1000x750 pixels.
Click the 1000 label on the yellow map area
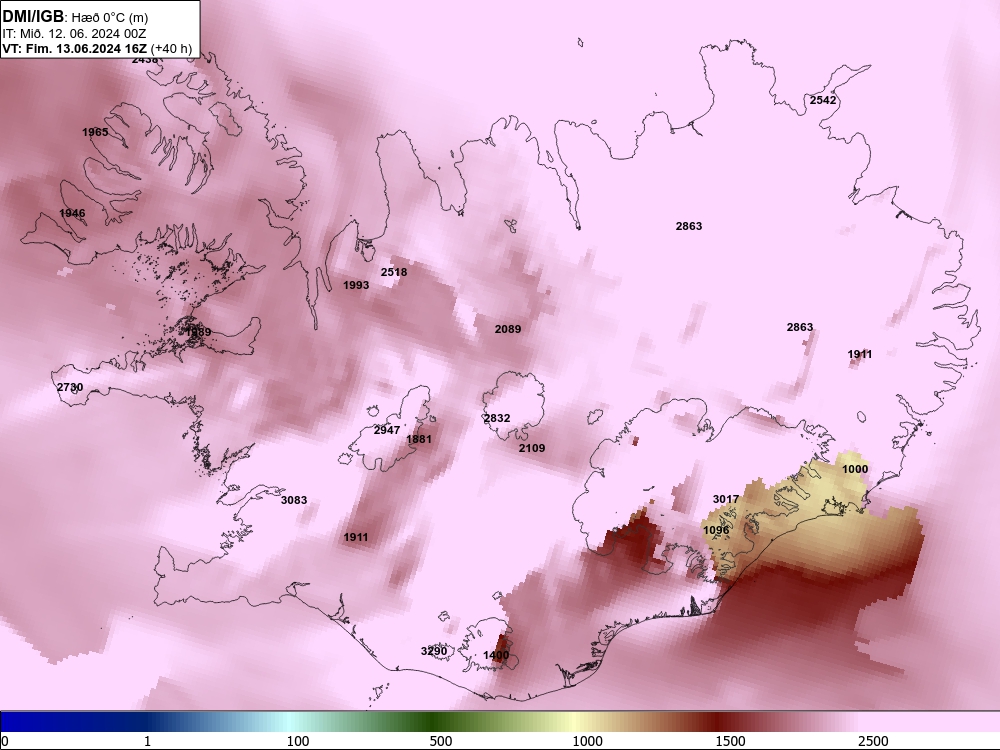(855, 469)
